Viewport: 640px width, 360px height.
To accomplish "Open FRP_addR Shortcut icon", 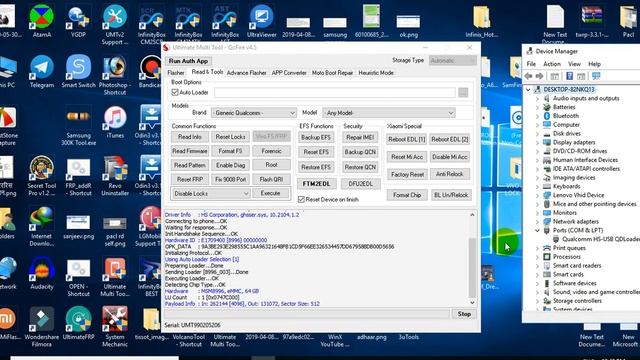I will pyautogui.click(x=78, y=176).
